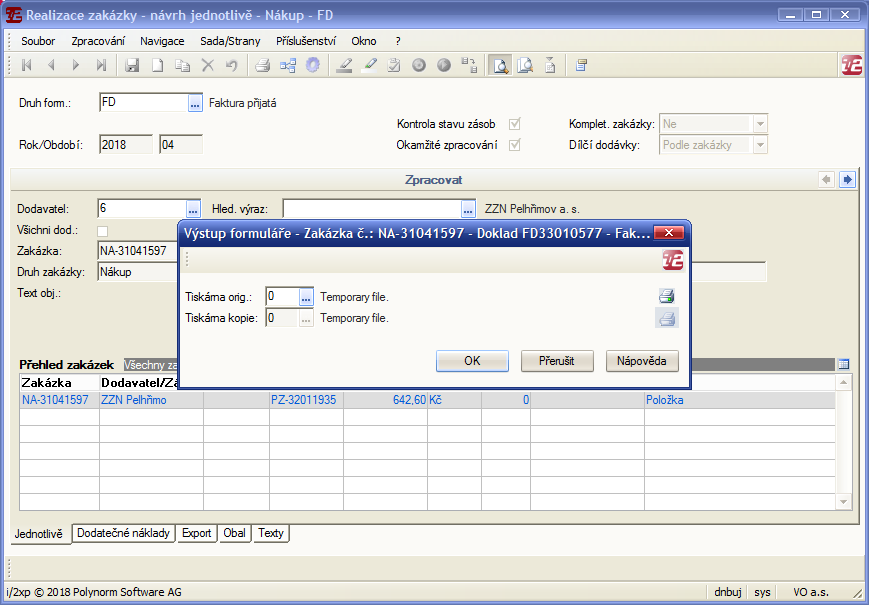Click the blue form window icon
The width and height of the screenshot is (869, 605).
(581, 65)
